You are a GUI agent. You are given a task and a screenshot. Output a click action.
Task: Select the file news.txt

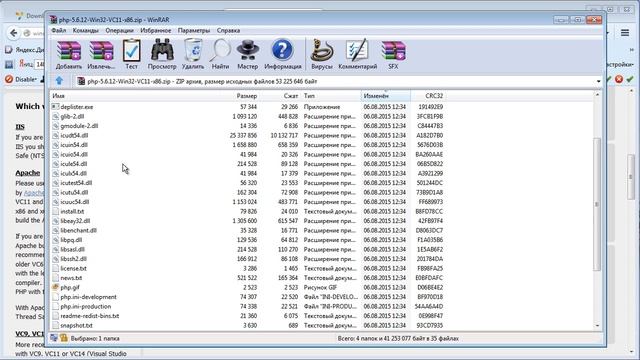[71, 278]
